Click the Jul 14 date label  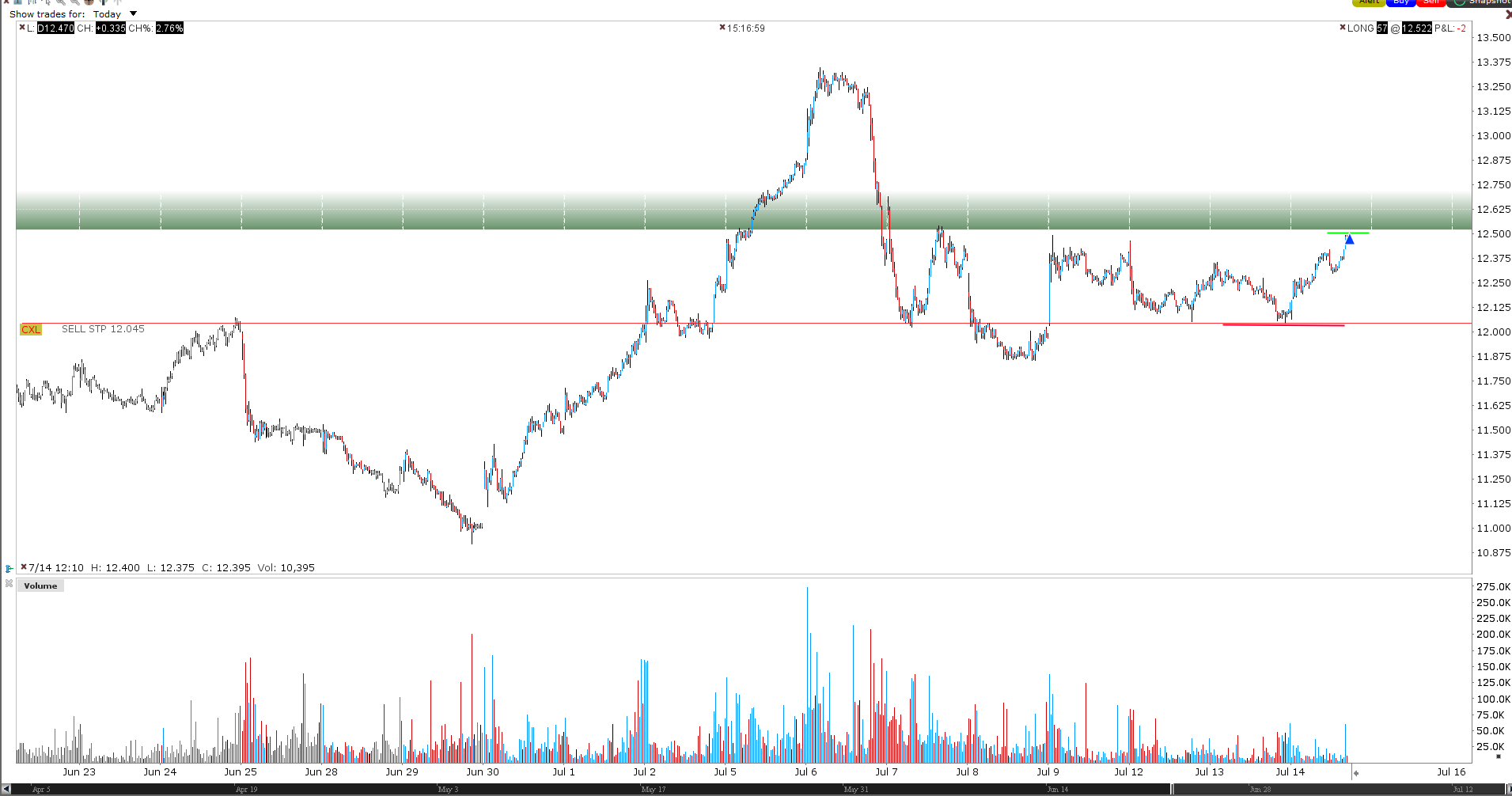[1290, 771]
